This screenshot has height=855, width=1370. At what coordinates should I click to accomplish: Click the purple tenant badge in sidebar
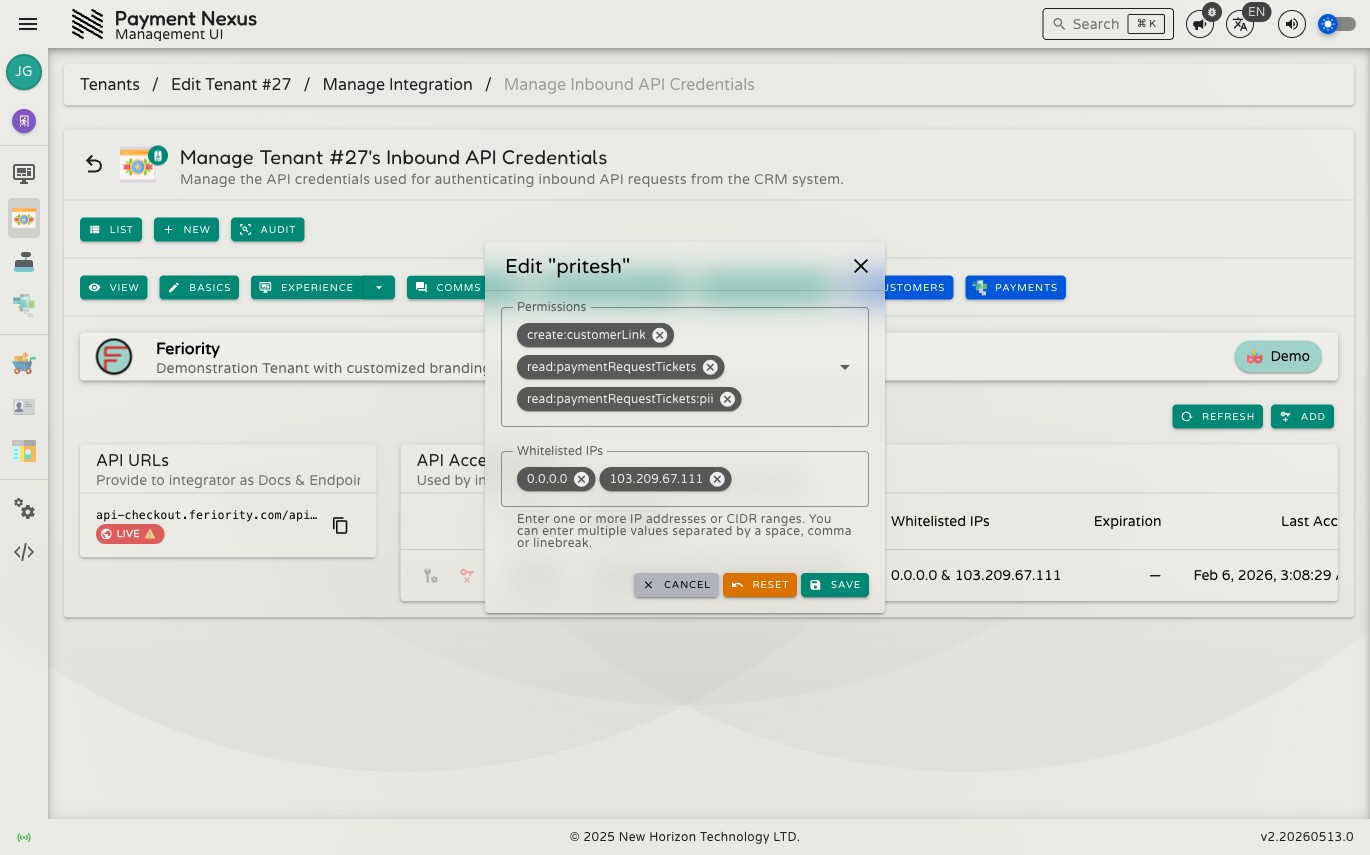24,121
